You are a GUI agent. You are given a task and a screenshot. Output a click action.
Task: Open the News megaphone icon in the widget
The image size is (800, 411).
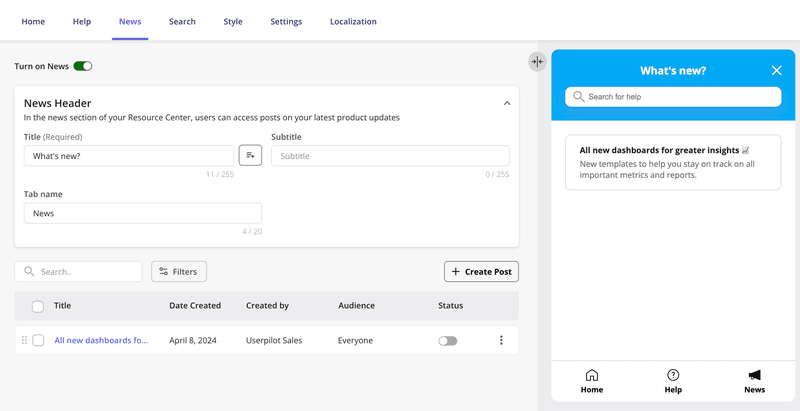(754, 375)
